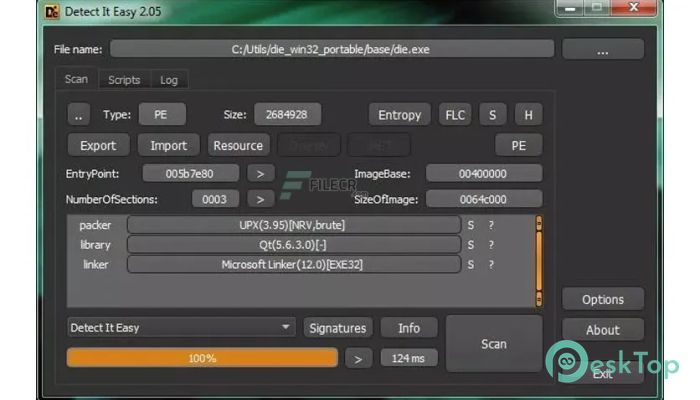Click the S icon on the library row

tap(471, 245)
